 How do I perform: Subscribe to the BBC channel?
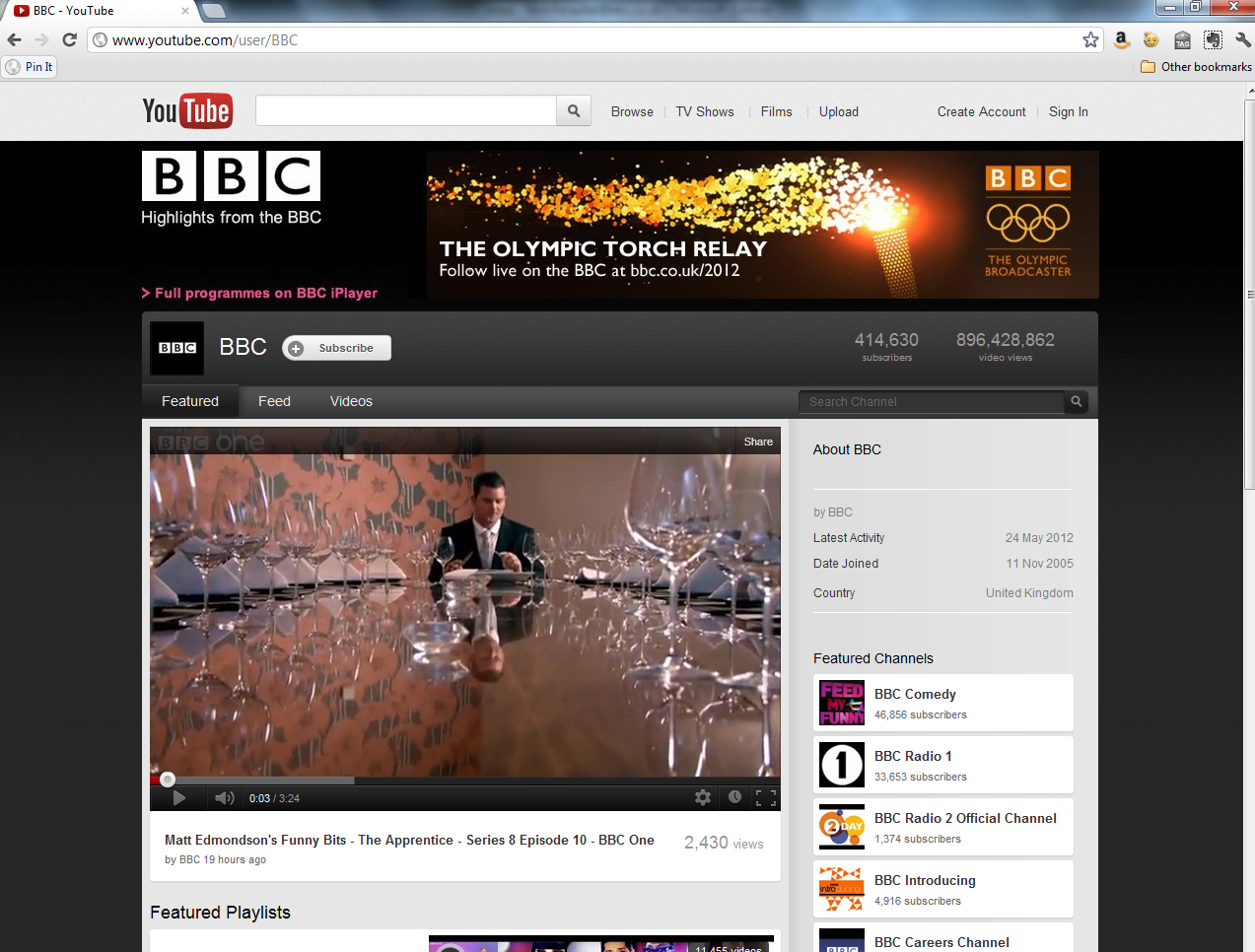336,347
